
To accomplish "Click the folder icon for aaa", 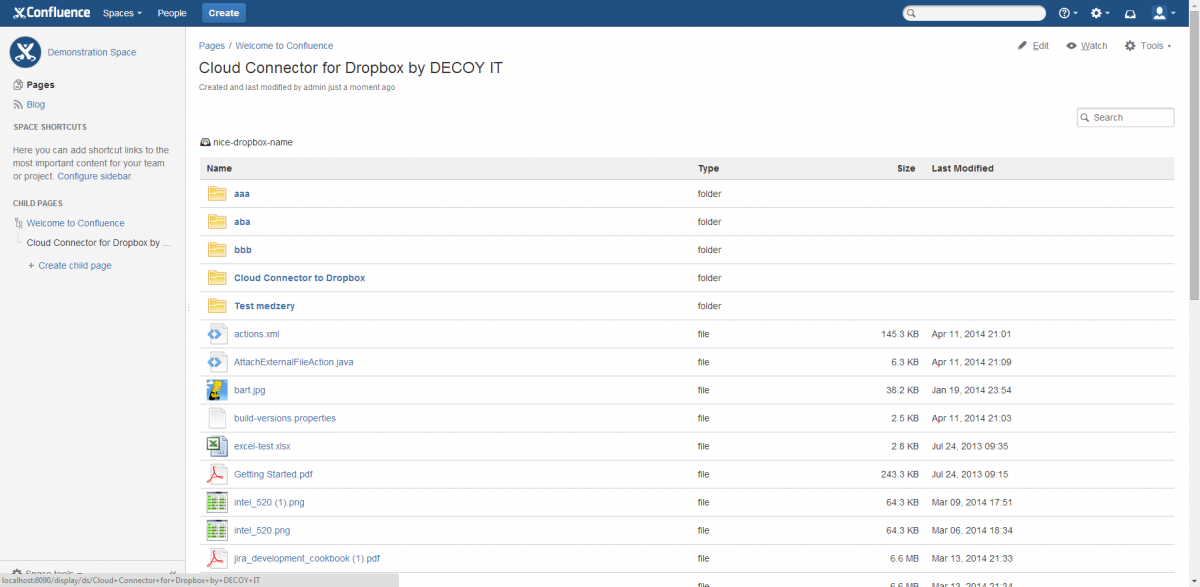I will [217, 194].
